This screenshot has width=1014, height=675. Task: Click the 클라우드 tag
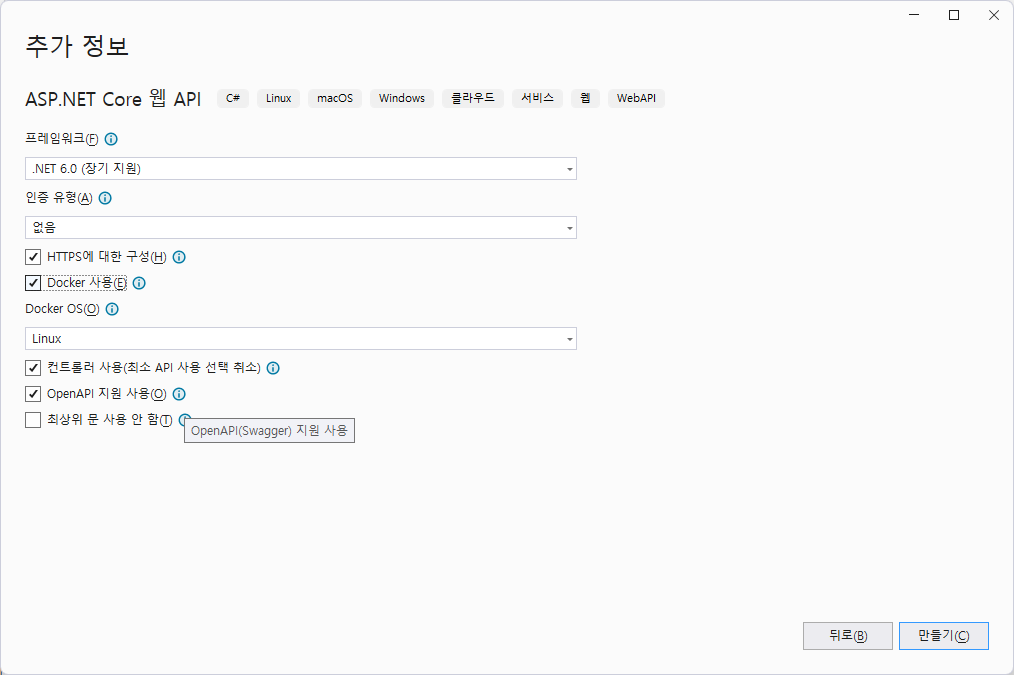473,98
